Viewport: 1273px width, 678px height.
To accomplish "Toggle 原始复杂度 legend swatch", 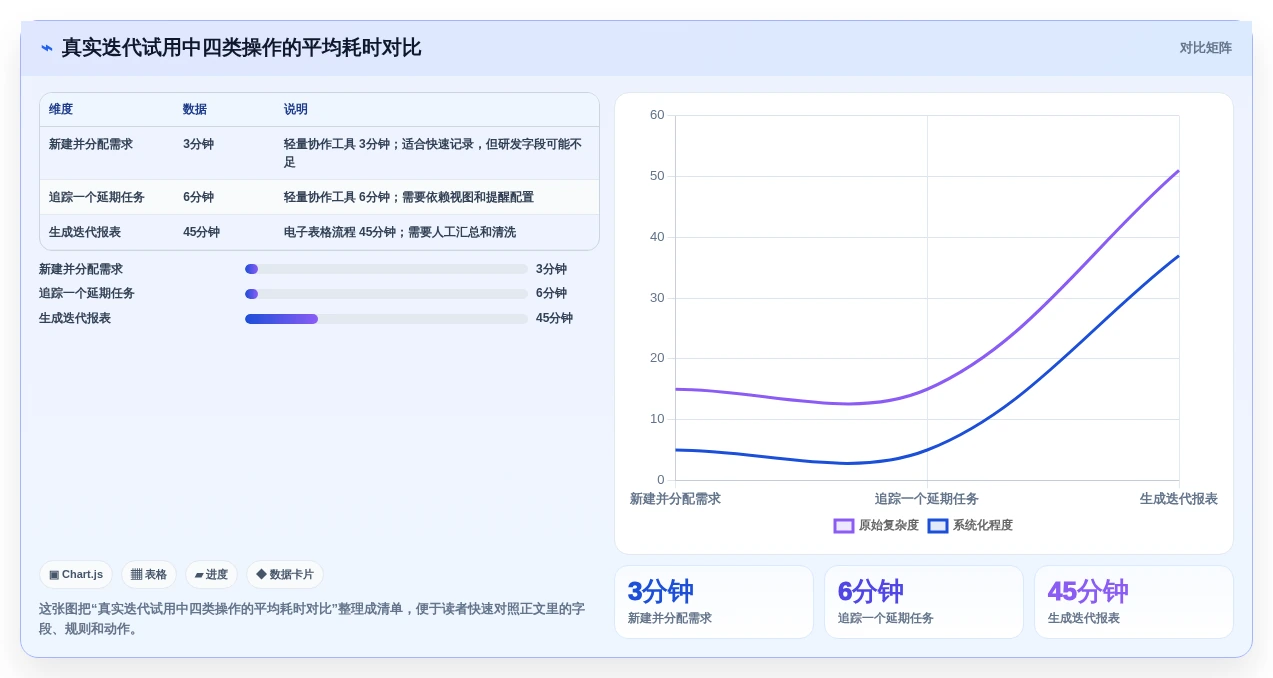I will click(844, 525).
